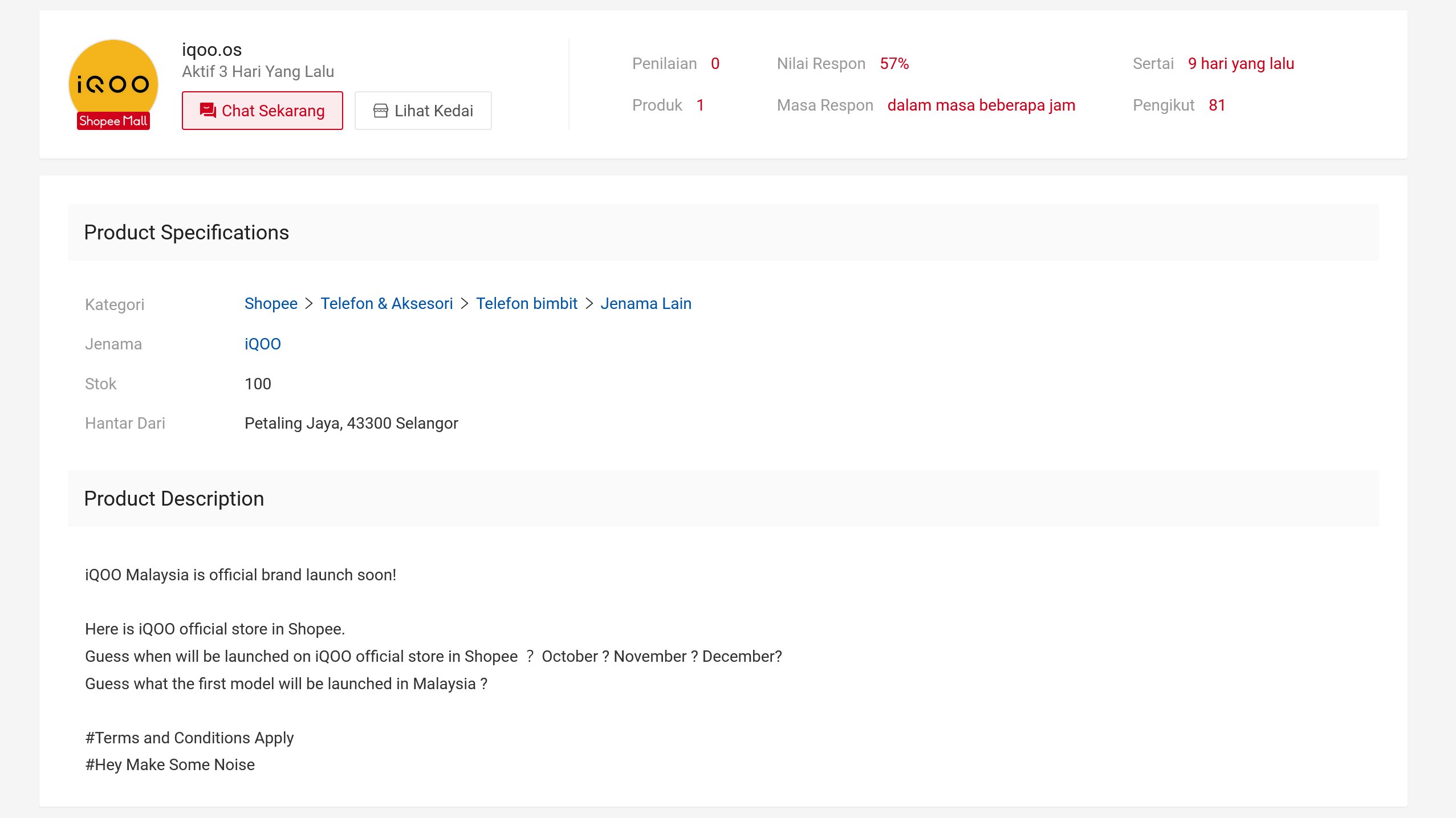Screen dimensions: 1456x818
Task: Click chevron after Shopee breadcrumb
Action: pyautogui.click(x=309, y=304)
